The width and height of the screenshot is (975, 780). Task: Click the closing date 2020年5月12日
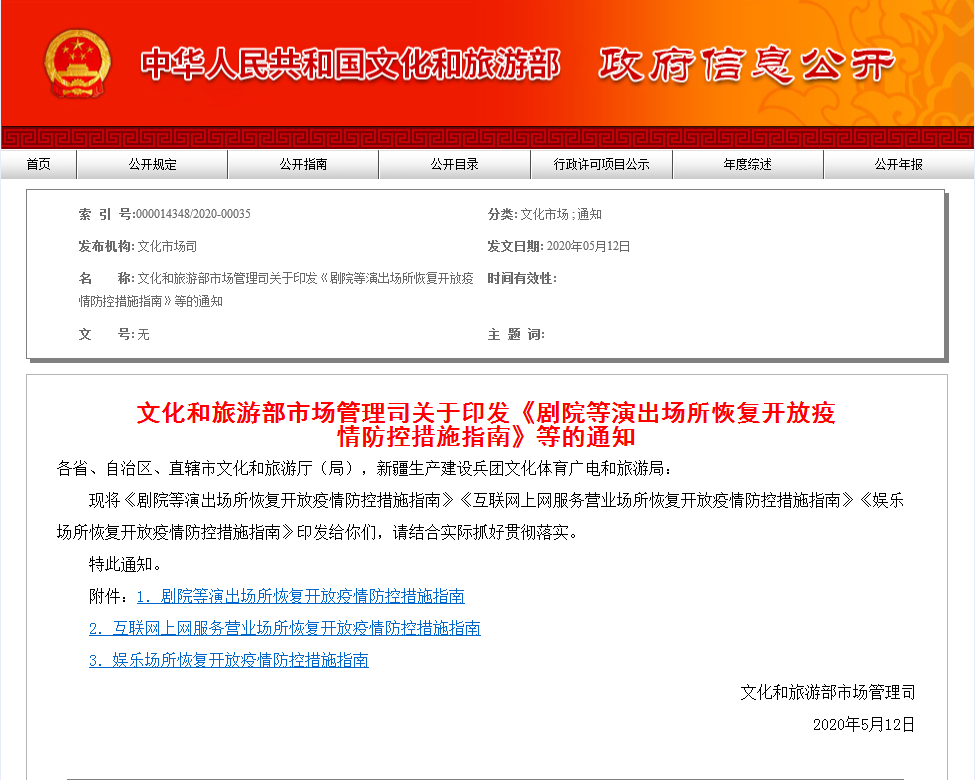(x=863, y=724)
